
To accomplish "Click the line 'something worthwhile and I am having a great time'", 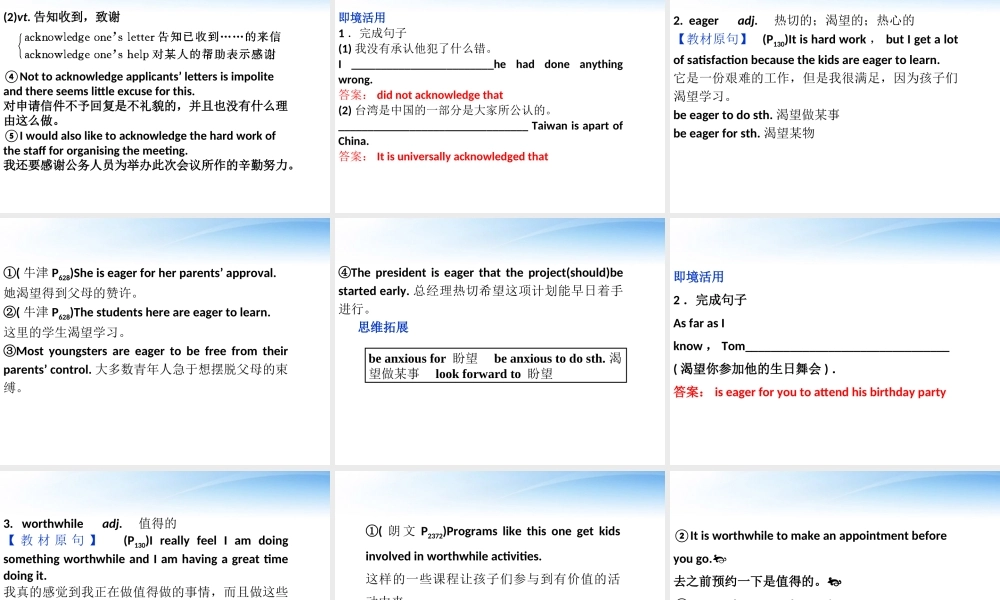I will point(145,559).
